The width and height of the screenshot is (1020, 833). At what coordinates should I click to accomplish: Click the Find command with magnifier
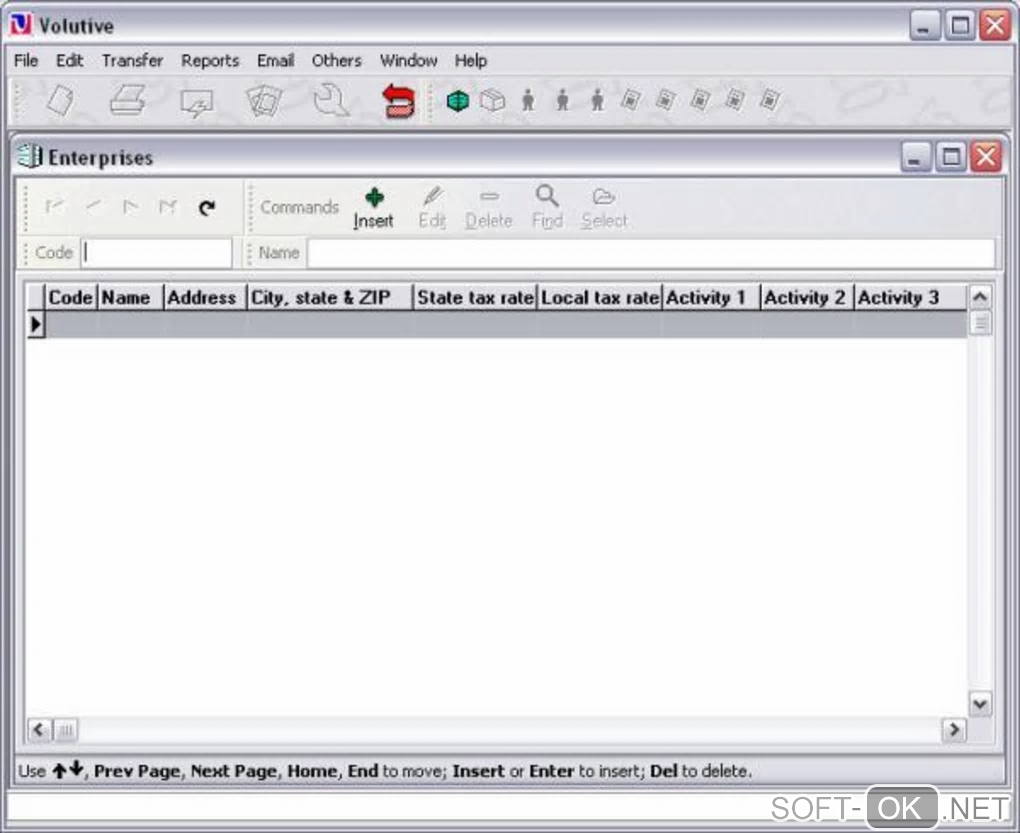(547, 208)
